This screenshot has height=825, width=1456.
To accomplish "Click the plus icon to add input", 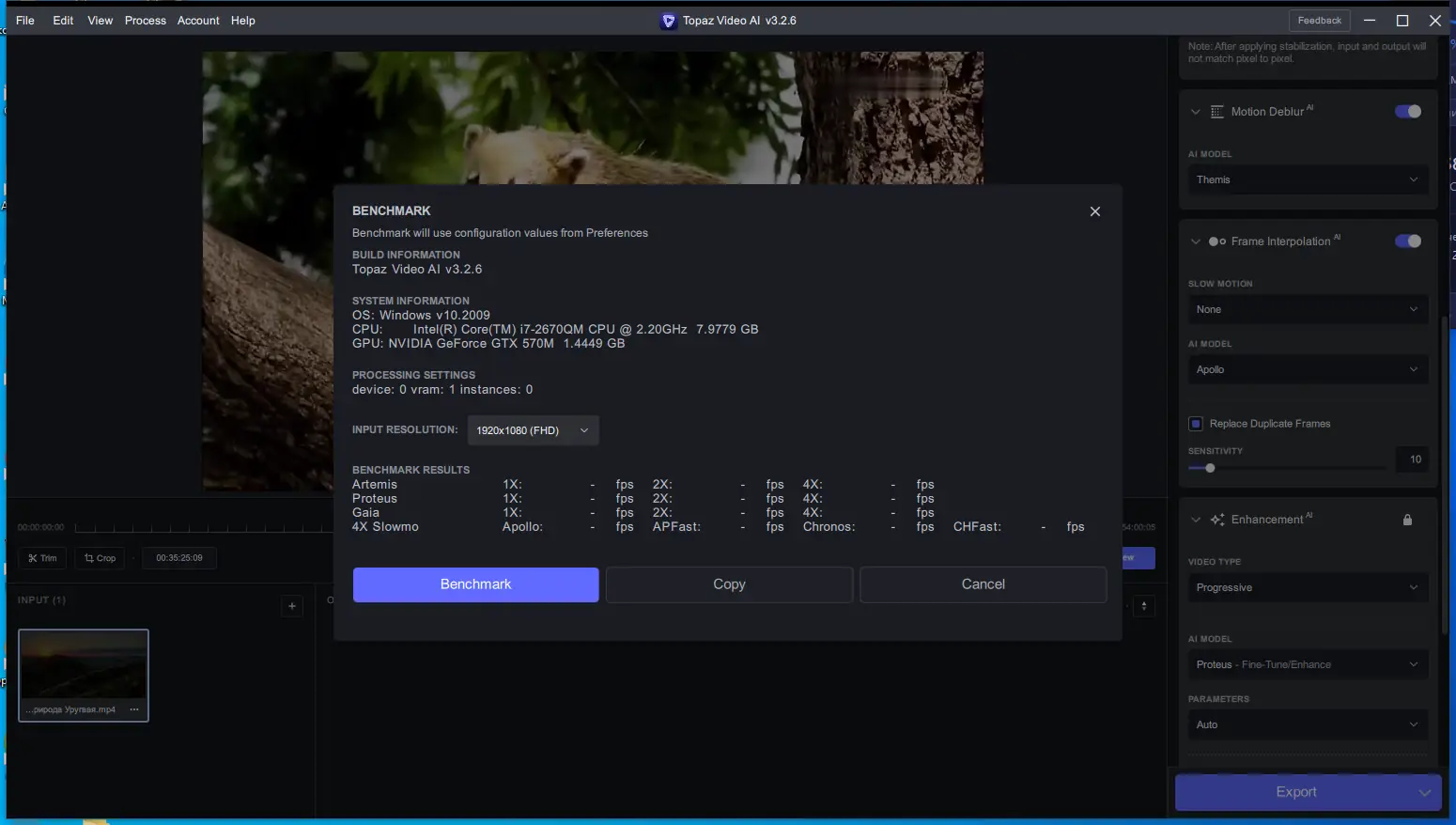I will [x=291, y=606].
